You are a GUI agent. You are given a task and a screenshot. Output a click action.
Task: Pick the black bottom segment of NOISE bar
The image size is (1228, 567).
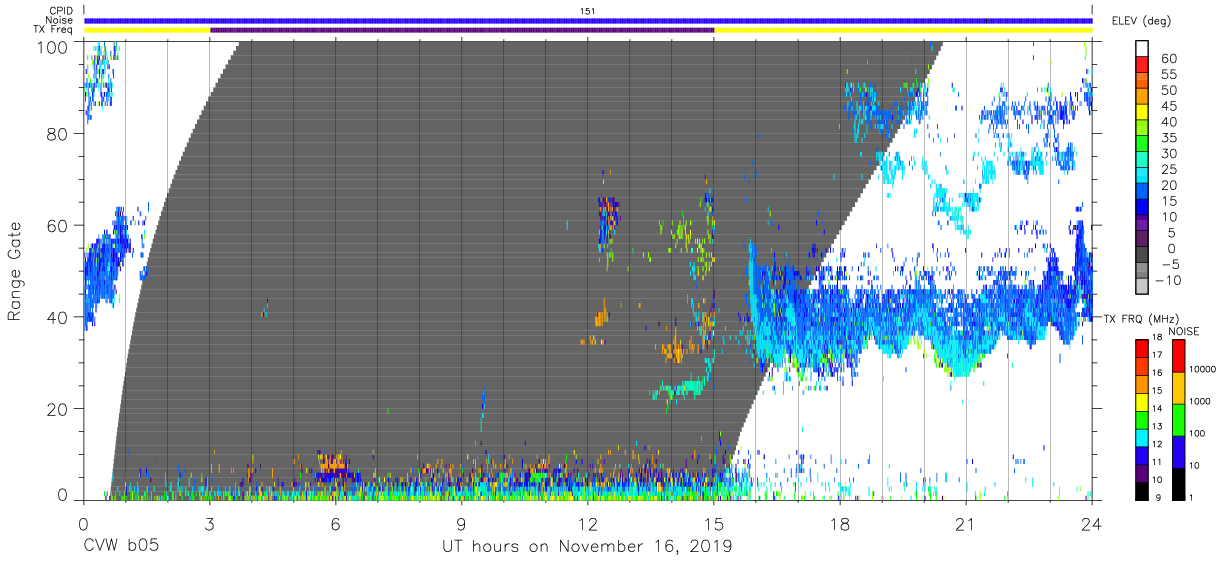[x=1177, y=484]
